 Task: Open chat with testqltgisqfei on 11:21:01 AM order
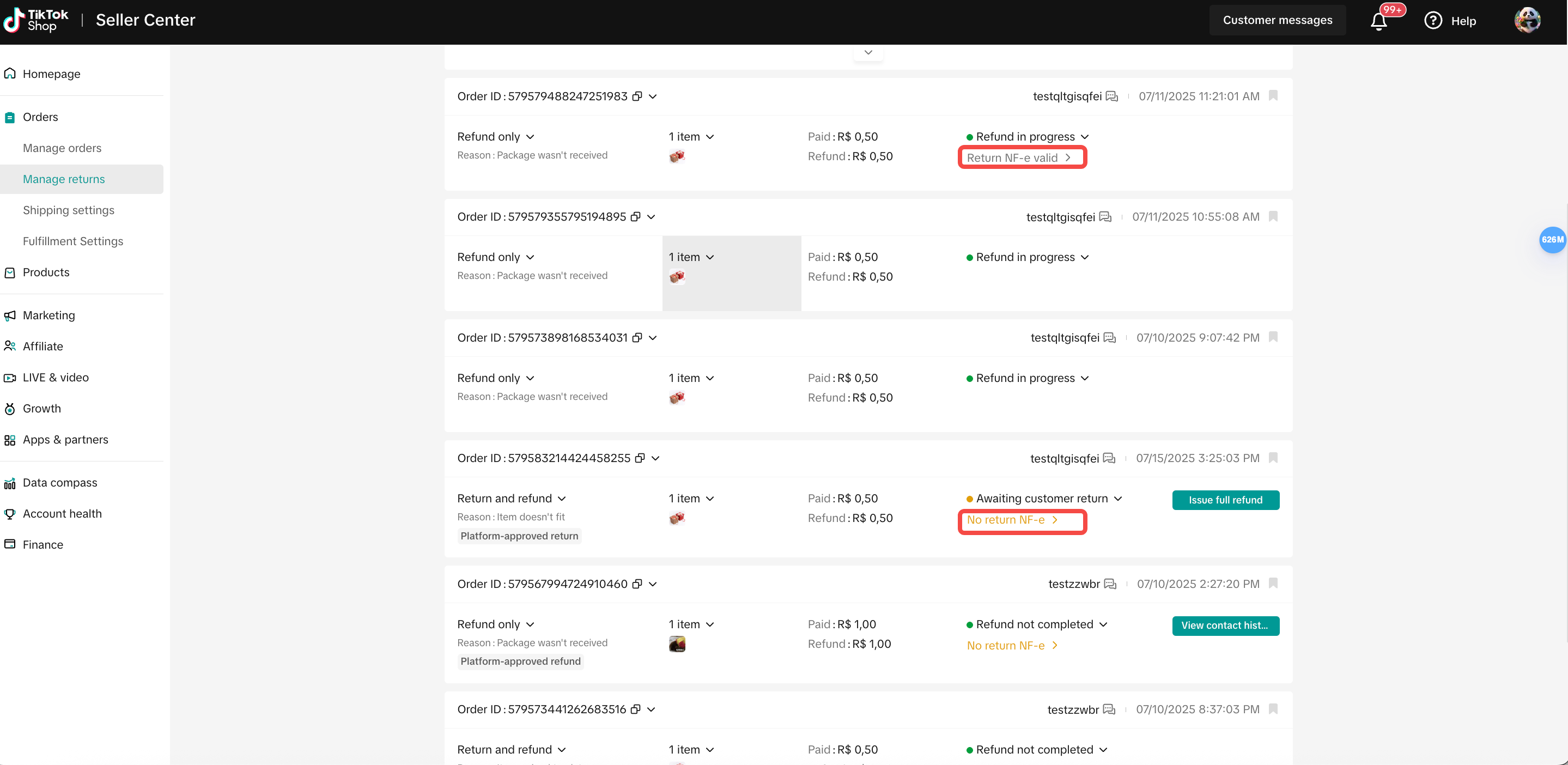point(1111,96)
